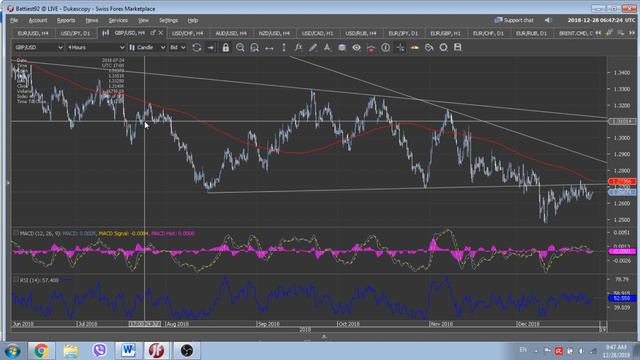Toggle the padlock lock icon in toolbar
The width and height of the screenshot is (640, 360).
pyautogui.click(x=225, y=47)
